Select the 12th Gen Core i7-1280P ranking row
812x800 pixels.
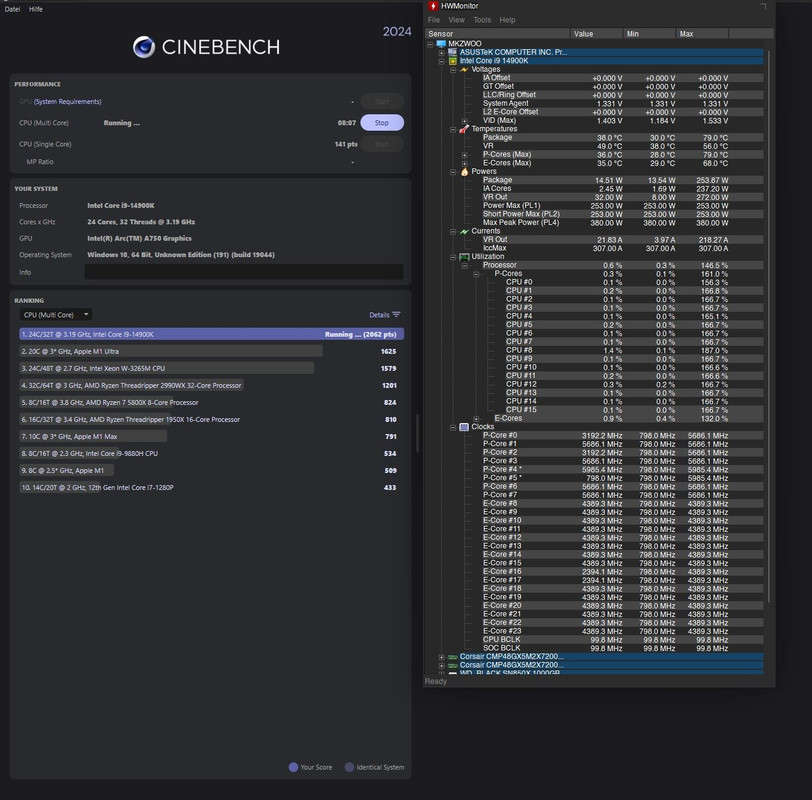211,487
